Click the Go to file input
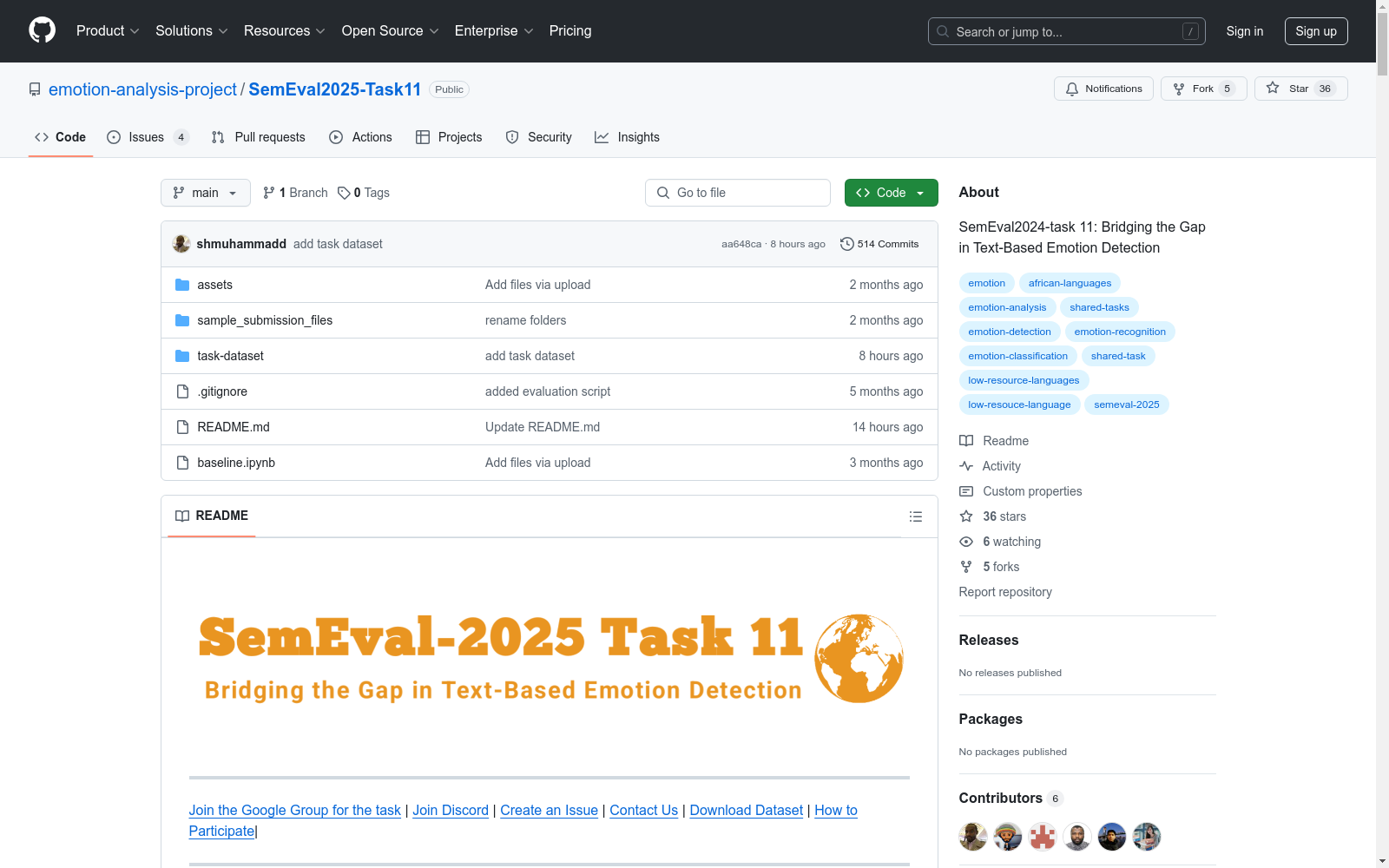The image size is (1389, 868). (738, 193)
